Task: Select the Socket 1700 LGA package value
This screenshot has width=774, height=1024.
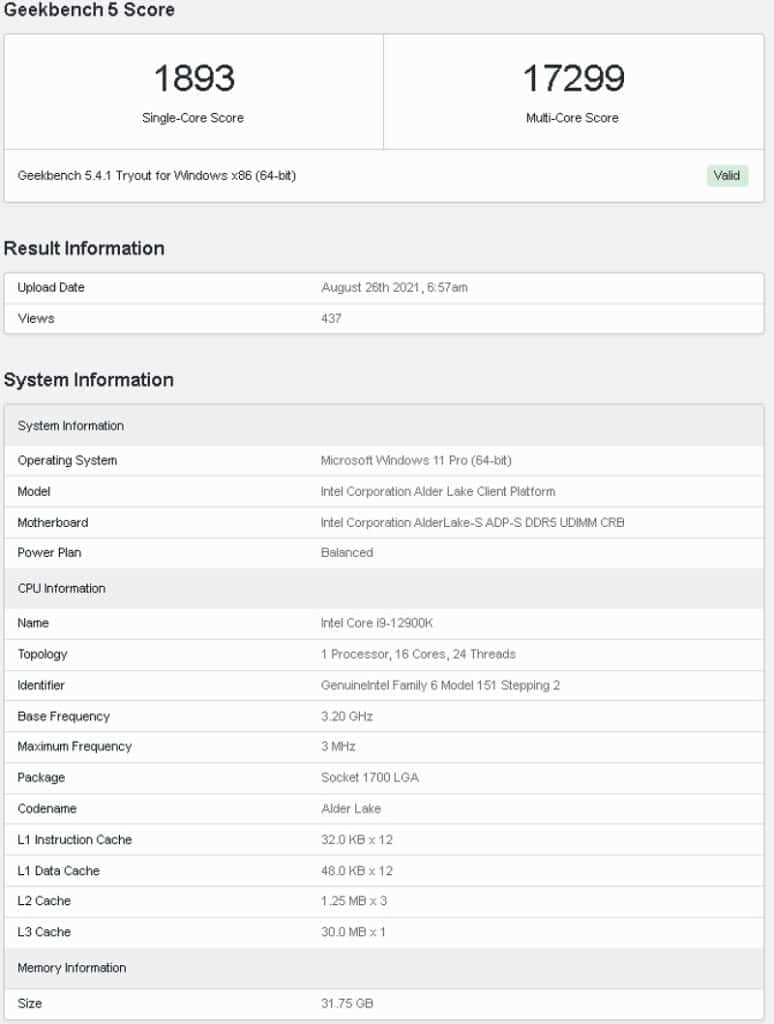Action: (370, 778)
